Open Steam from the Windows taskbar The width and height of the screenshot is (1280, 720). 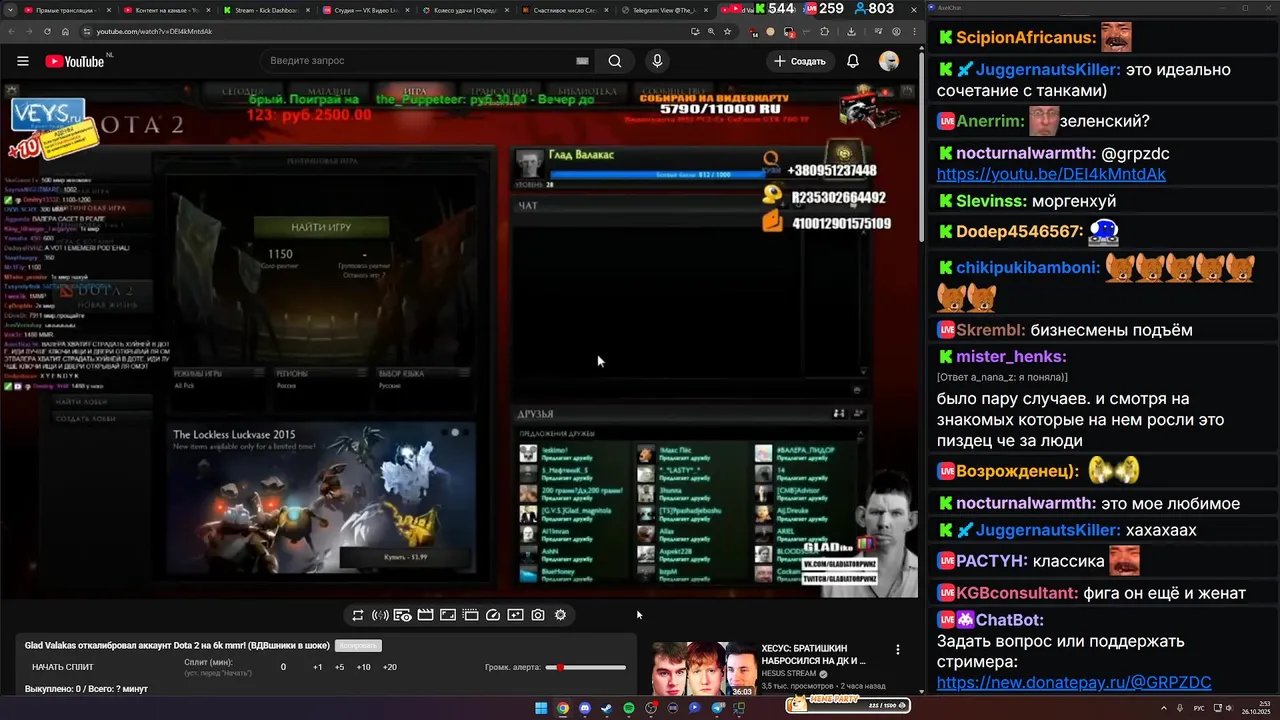(606, 708)
